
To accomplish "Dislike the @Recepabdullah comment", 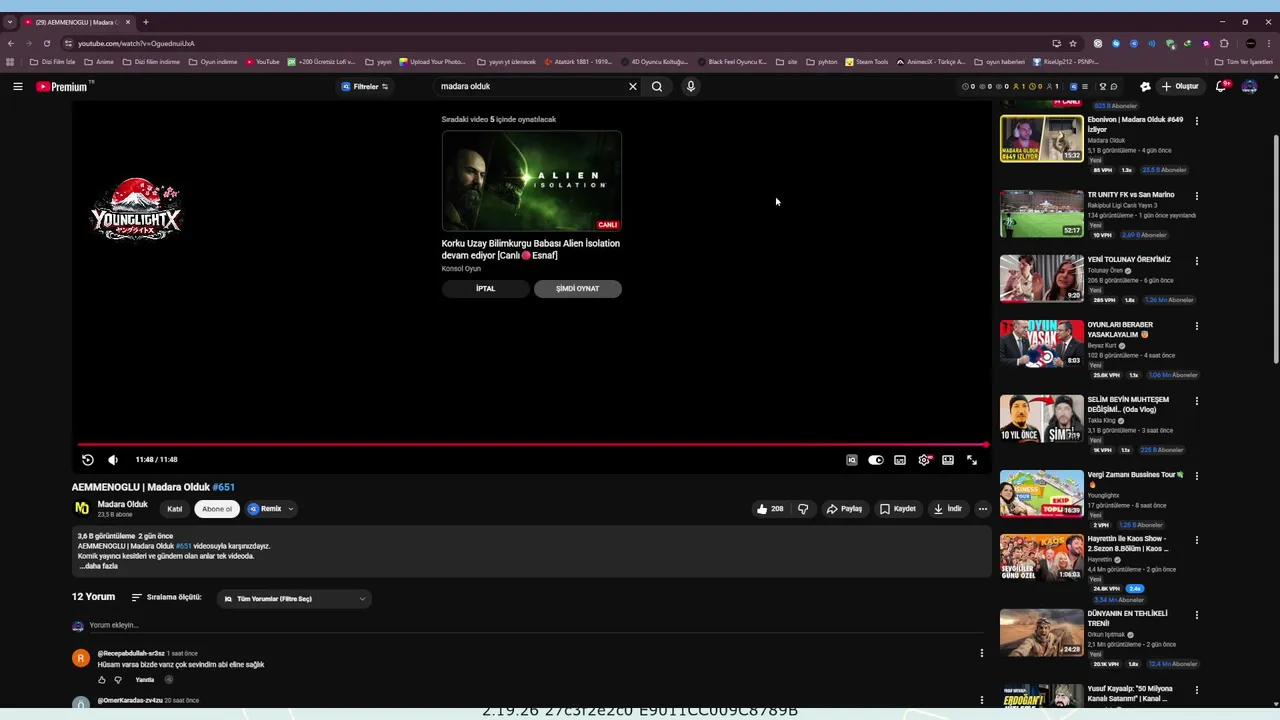I will pos(118,680).
